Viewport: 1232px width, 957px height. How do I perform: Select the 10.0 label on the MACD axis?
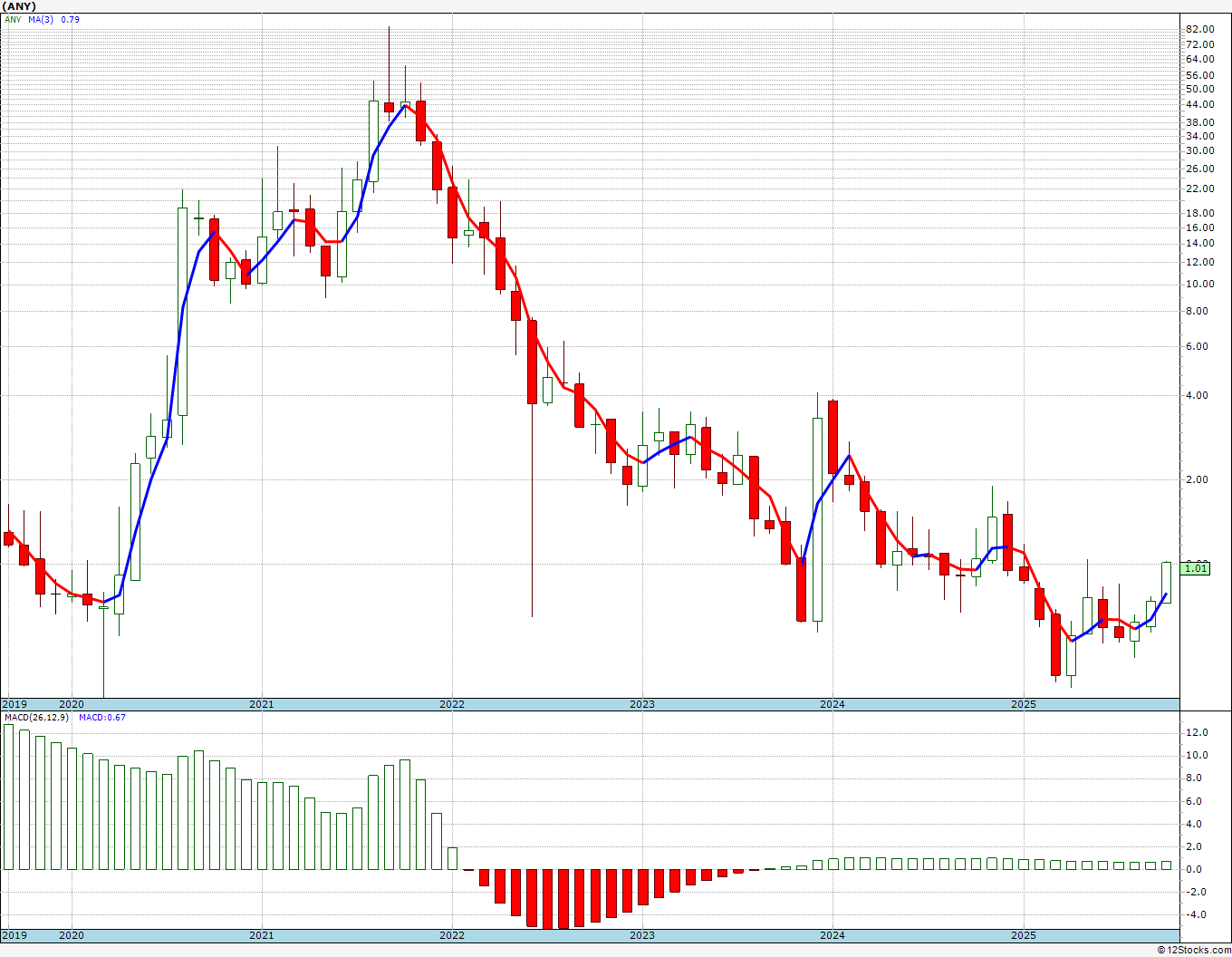tap(1198, 756)
